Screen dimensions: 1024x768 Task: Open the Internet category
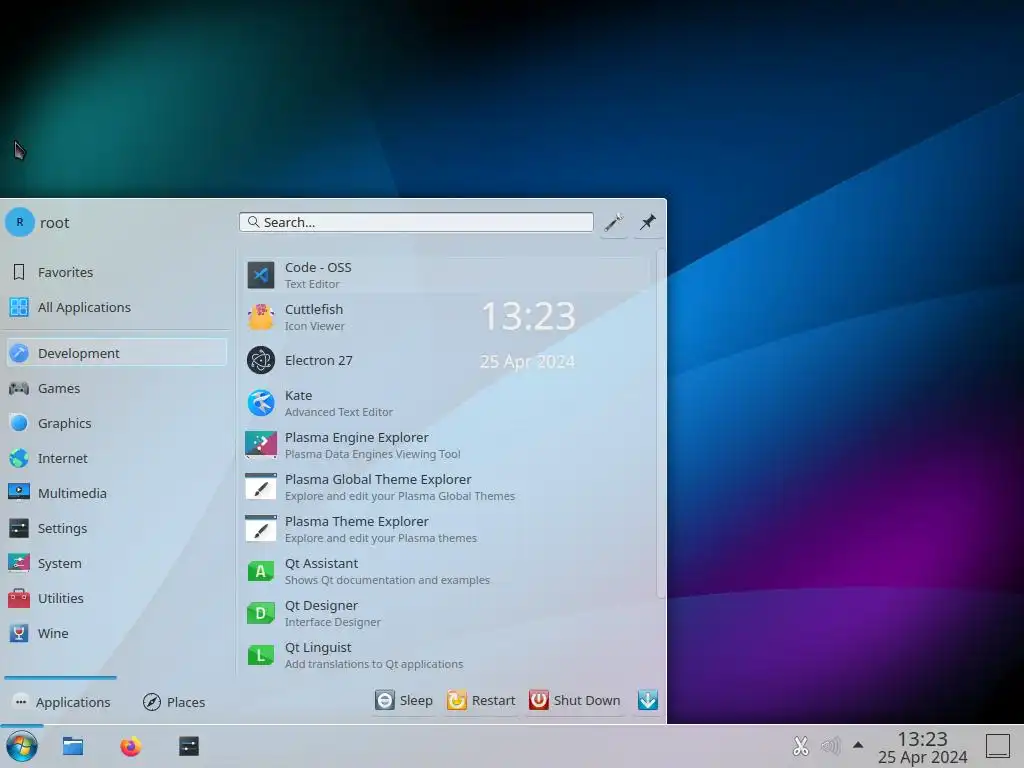(x=116, y=458)
